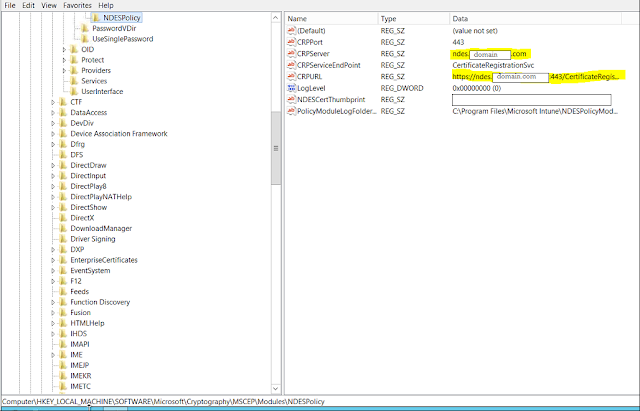Select the CRPPort string value icon
This screenshot has width=640, height=411.
[291, 42]
